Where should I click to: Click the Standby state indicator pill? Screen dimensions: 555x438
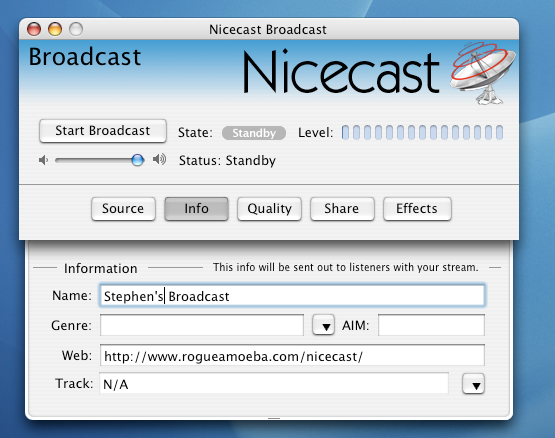pyautogui.click(x=254, y=133)
